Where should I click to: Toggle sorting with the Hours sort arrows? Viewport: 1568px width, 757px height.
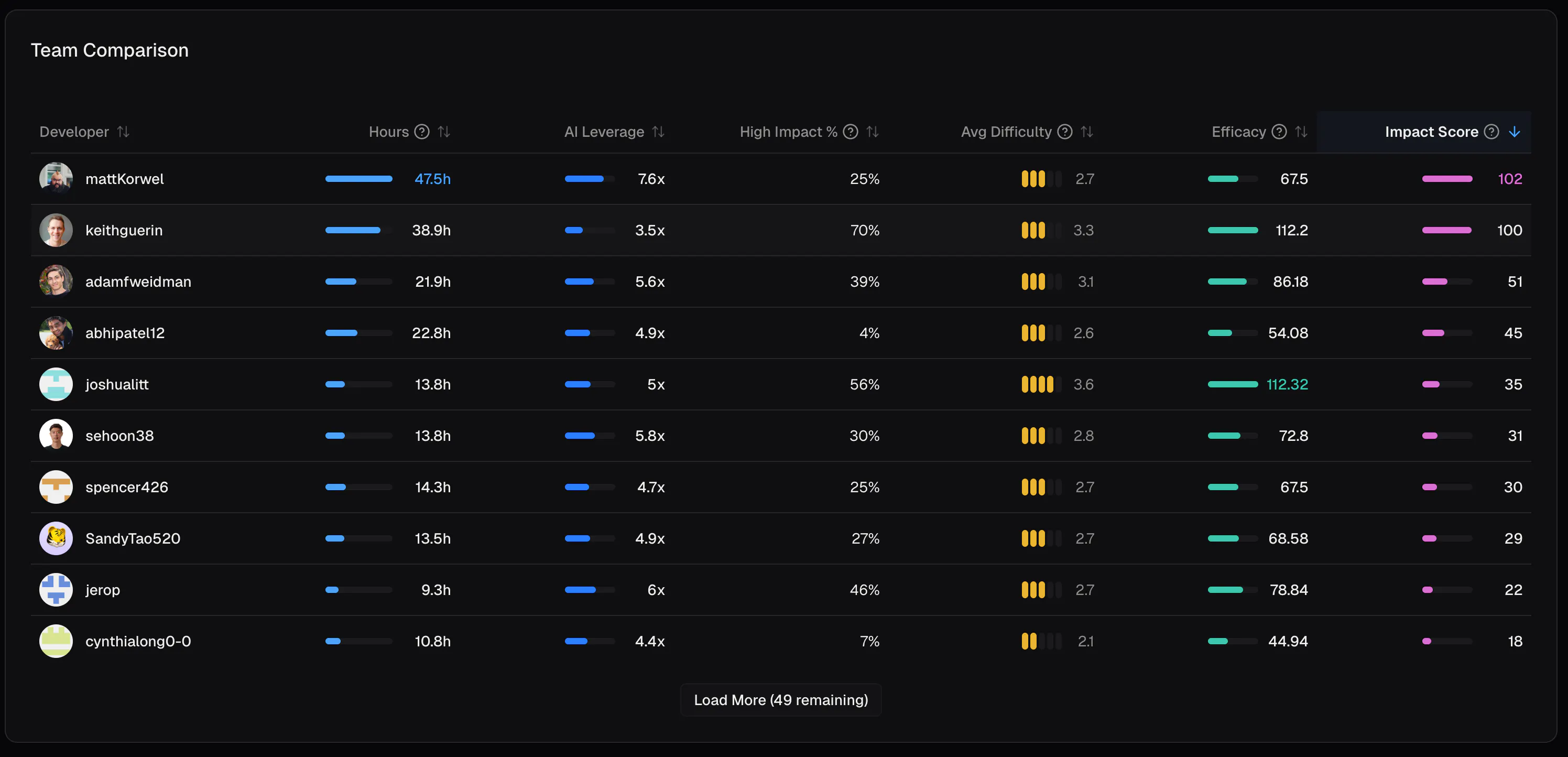[444, 132]
